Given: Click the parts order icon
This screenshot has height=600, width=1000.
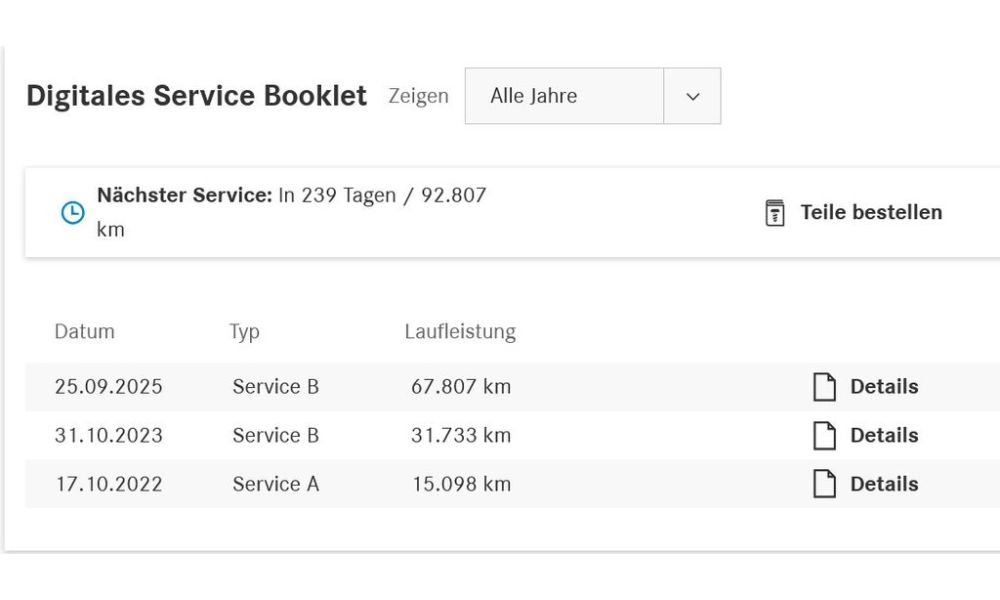Looking at the screenshot, I should [775, 213].
